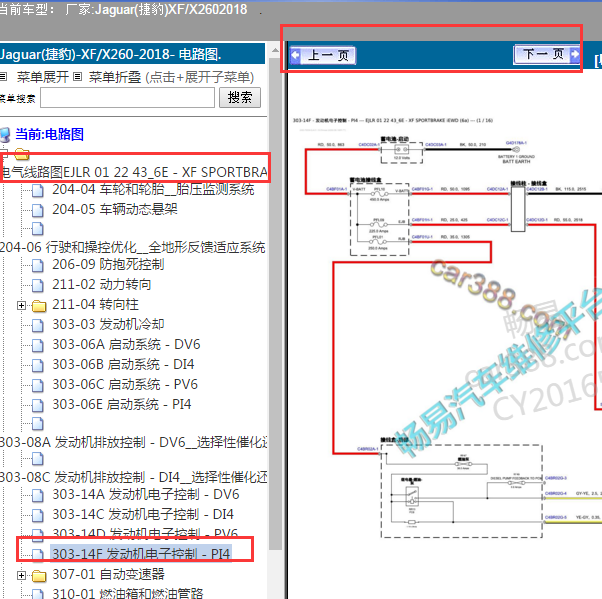Click the page icon for 303-03
The width and height of the screenshot is (602, 599).
point(38,325)
